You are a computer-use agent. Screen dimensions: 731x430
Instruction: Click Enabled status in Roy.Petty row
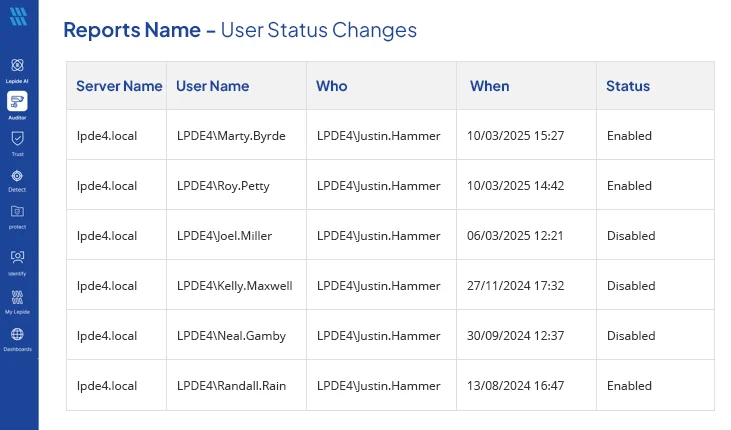(x=629, y=186)
